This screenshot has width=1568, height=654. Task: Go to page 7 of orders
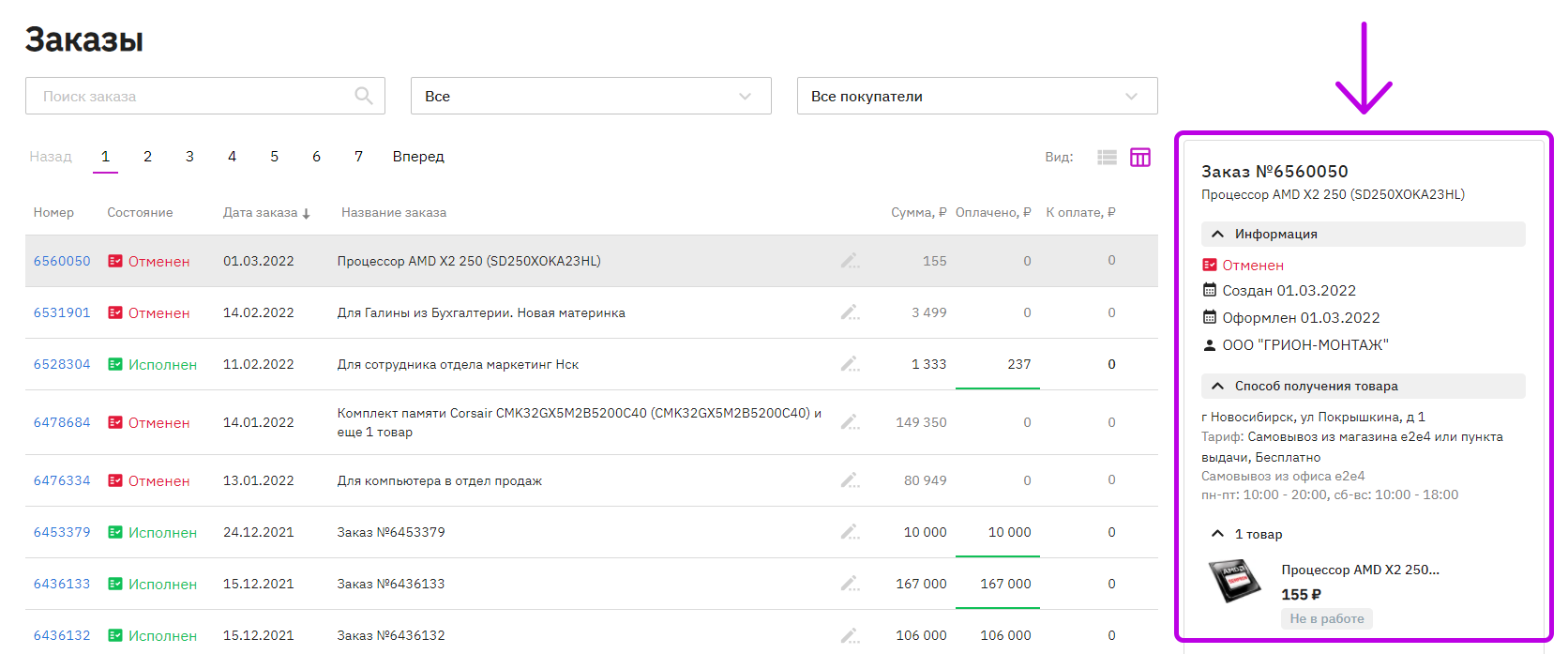coord(358,157)
